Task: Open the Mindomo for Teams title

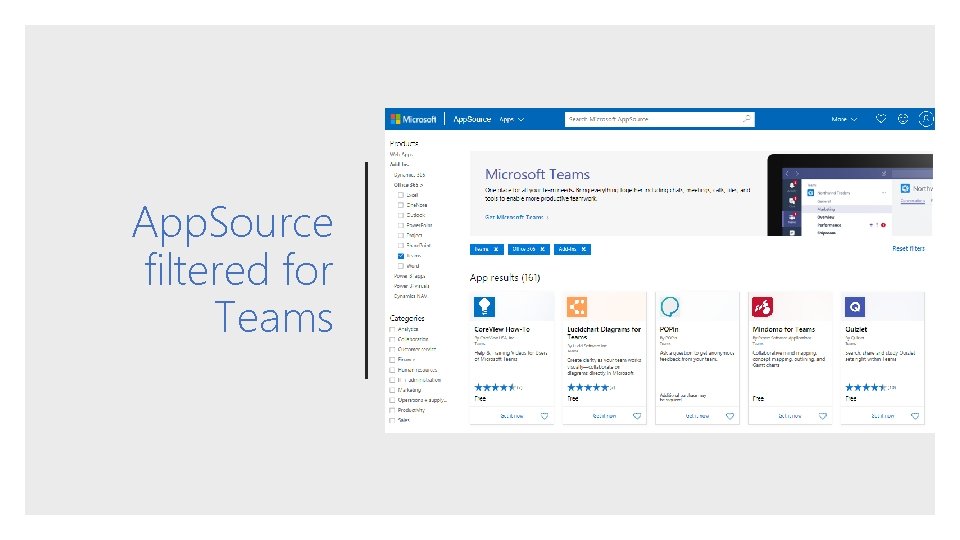Action: 784,329
